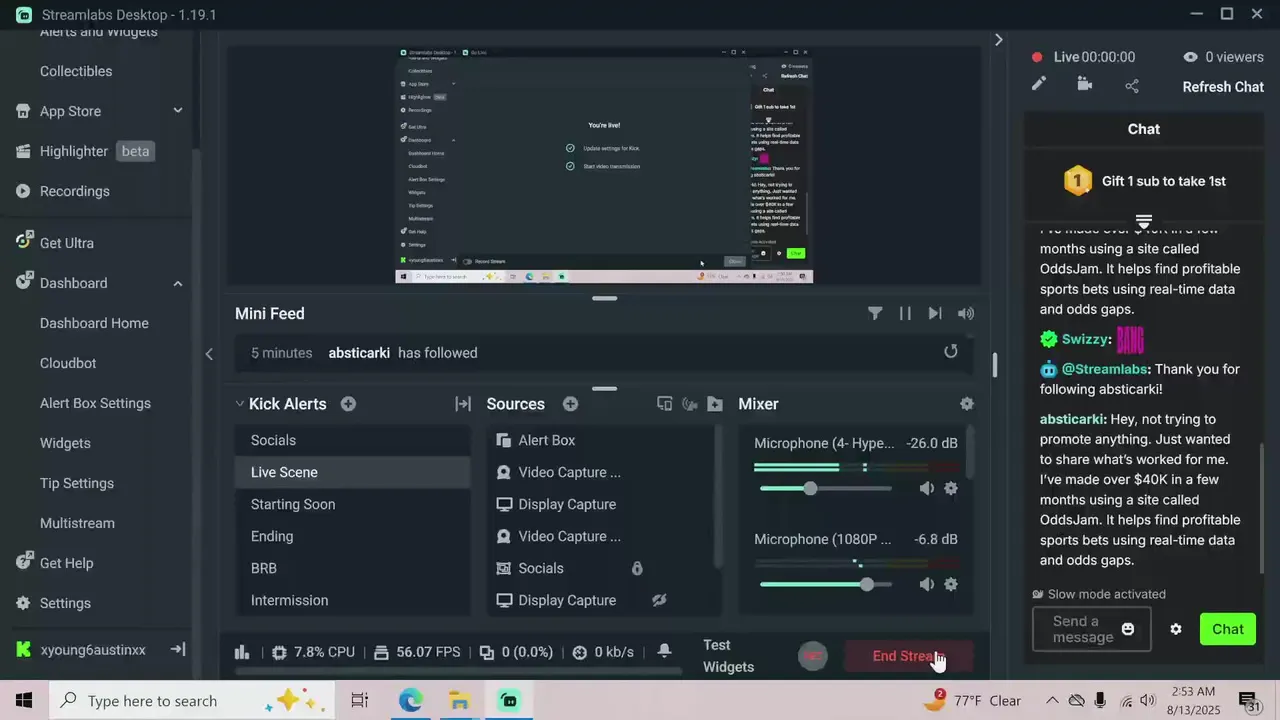Open the notifications bell in status bar

pos(664,651)
